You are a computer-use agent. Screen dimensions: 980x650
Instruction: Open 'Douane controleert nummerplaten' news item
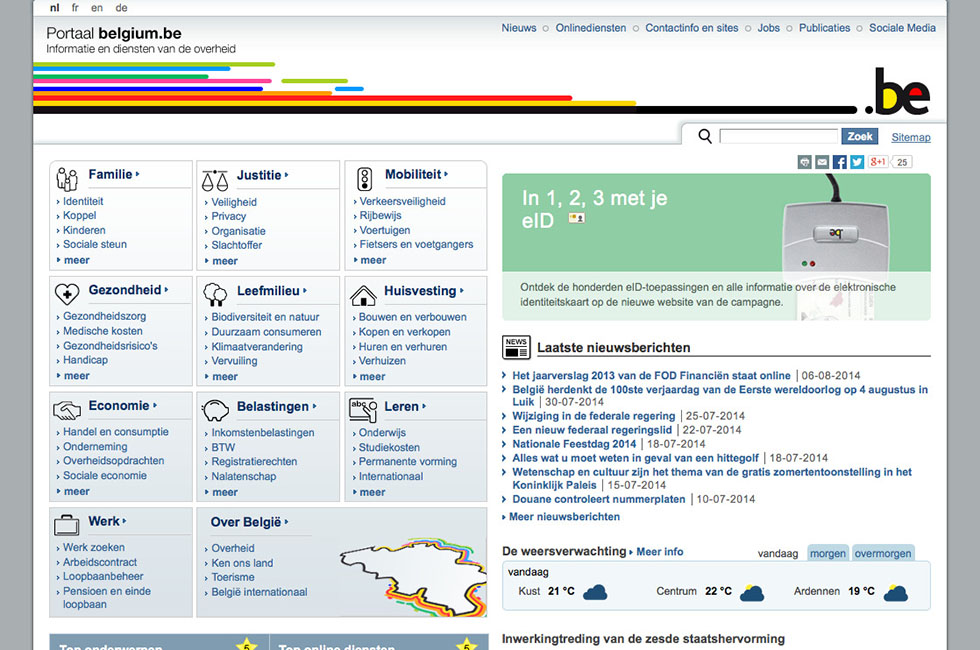tap(599, 499)
